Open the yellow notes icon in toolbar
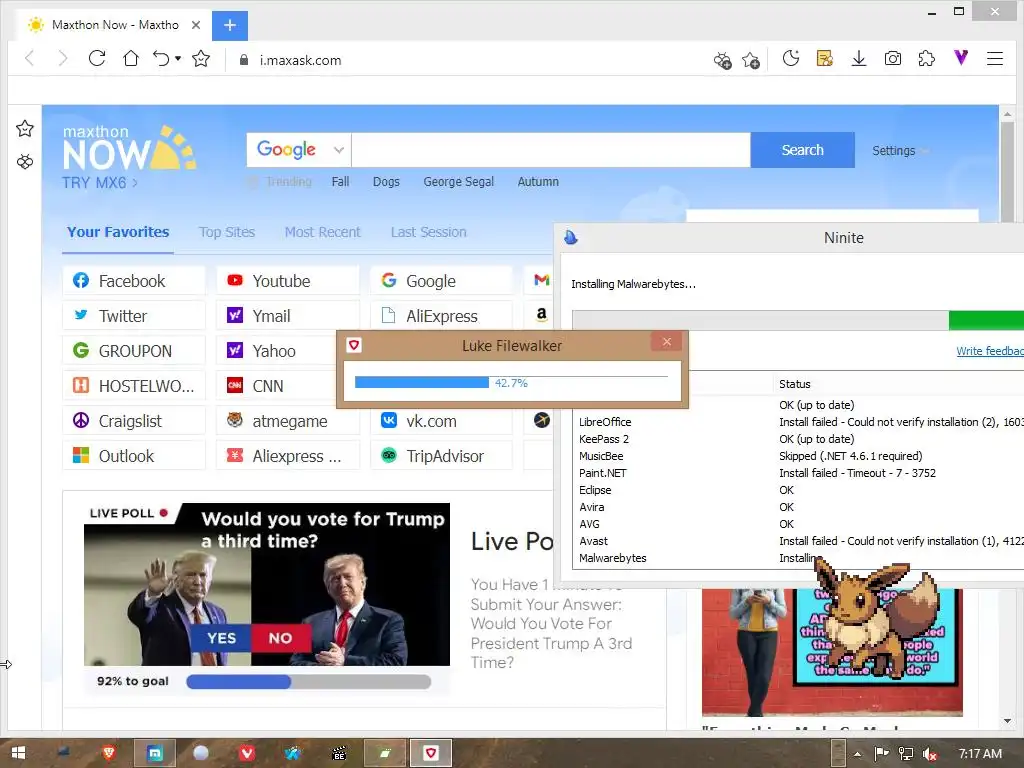1024x768 pixels. (825, 59)
